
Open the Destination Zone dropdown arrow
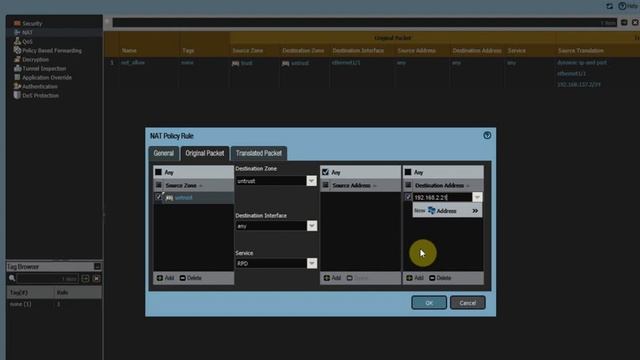311,181
